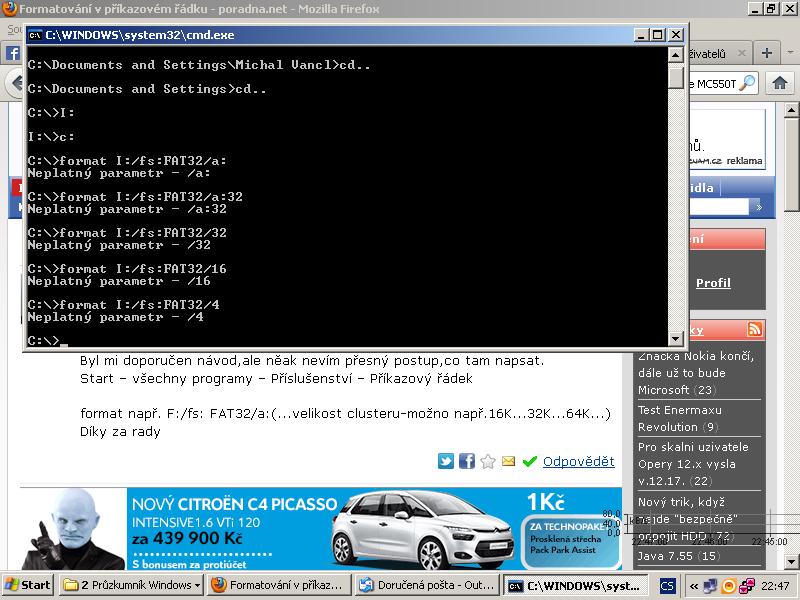Click the magnifier search icon in Firefox
This screenshot has height=600, width=800.
coord(747,83)
